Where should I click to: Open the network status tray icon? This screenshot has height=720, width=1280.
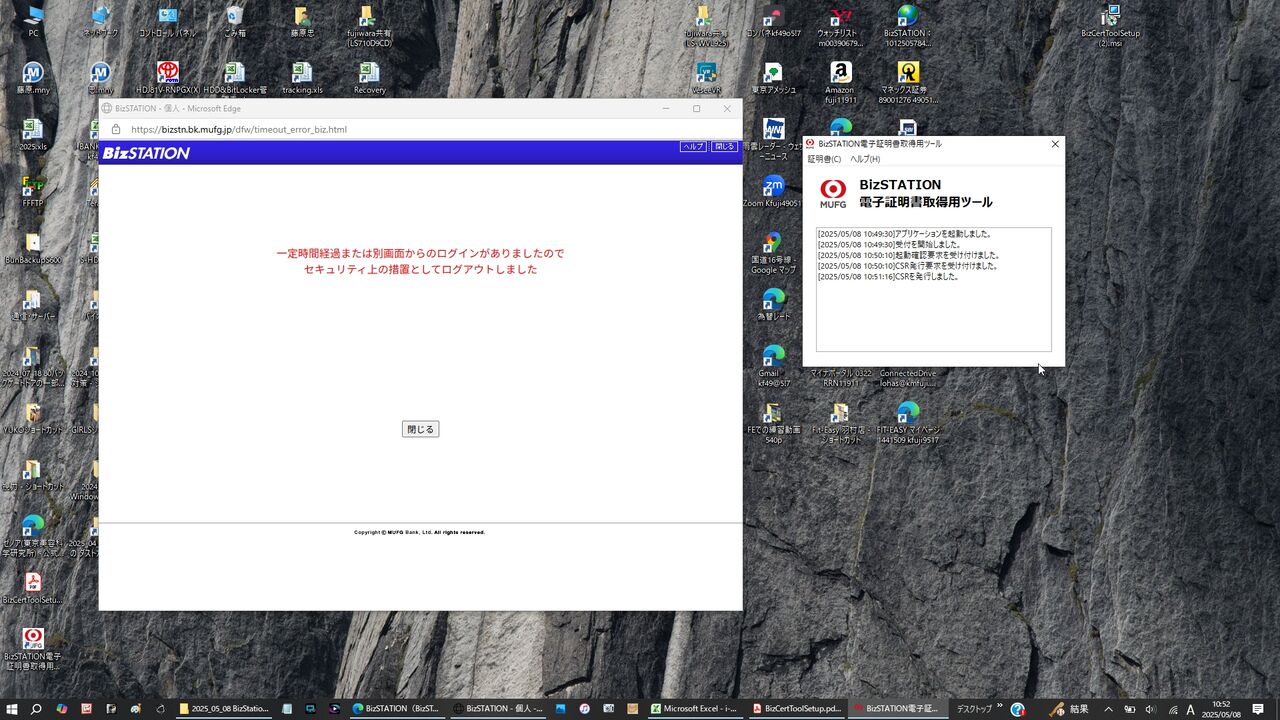click(x=1172, y=709)
